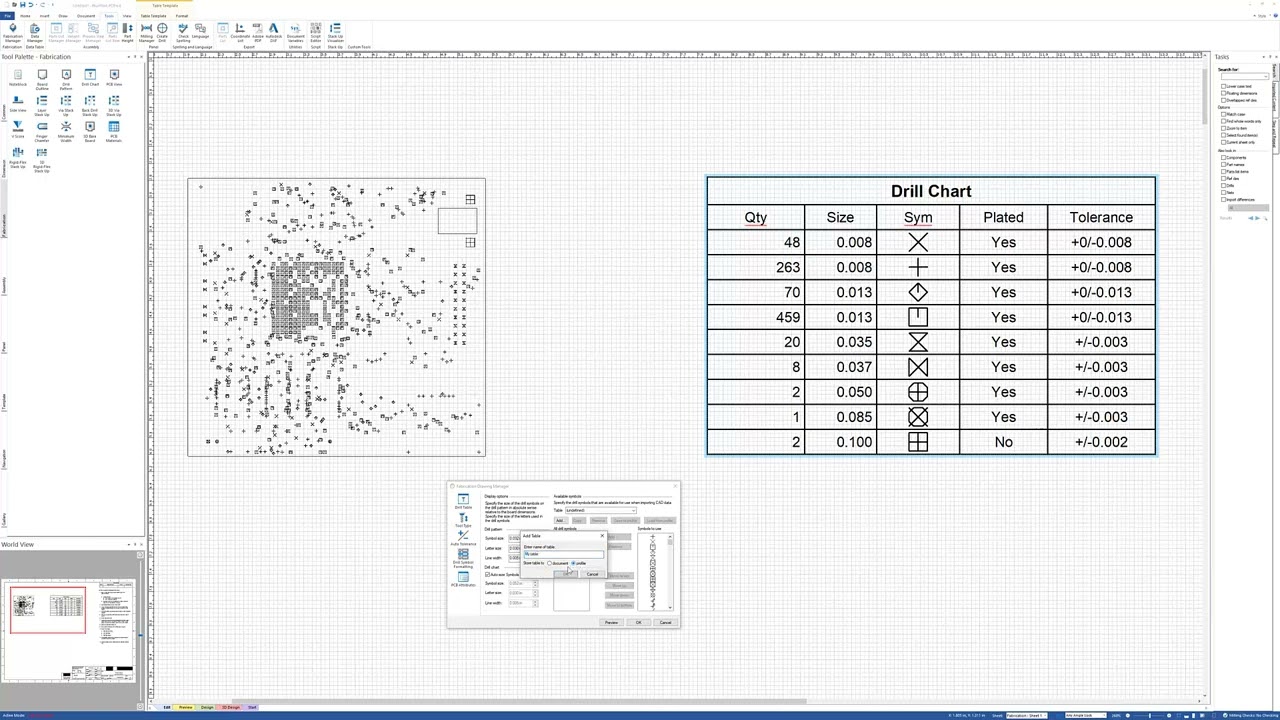Click the Add... button beside Table dropdown
Viewport: 1280px width, 720px height.
(561, 520)
